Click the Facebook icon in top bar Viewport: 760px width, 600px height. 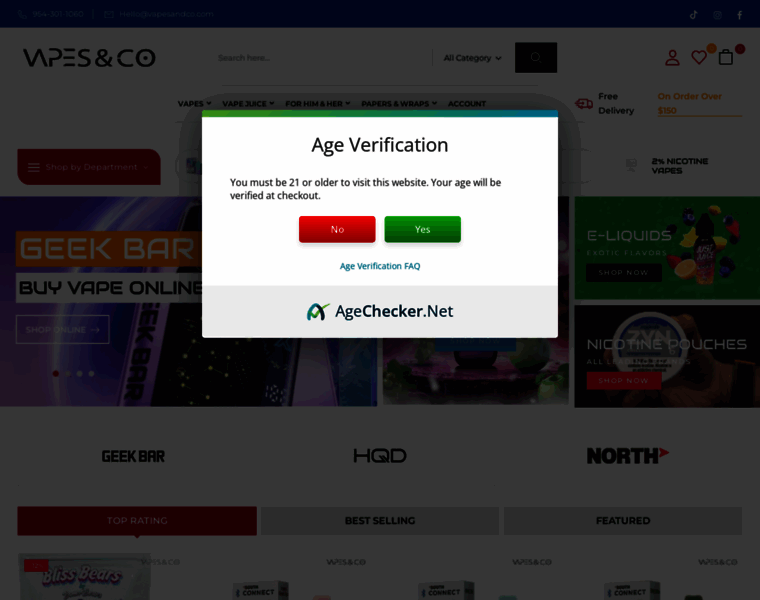pos(740,15)
